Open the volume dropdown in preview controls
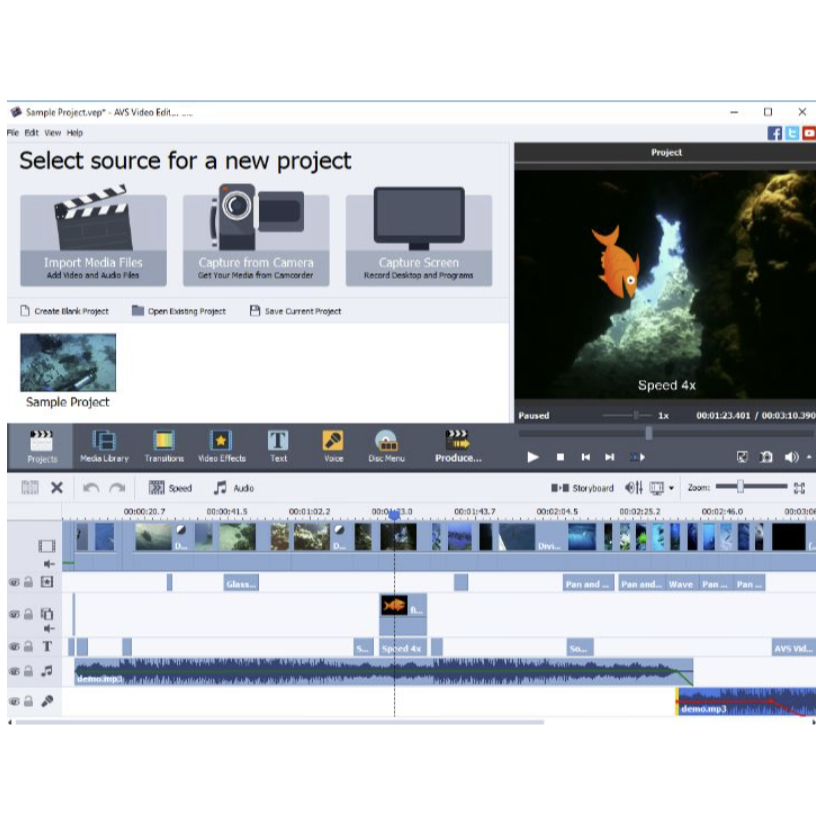 point(808,457)
